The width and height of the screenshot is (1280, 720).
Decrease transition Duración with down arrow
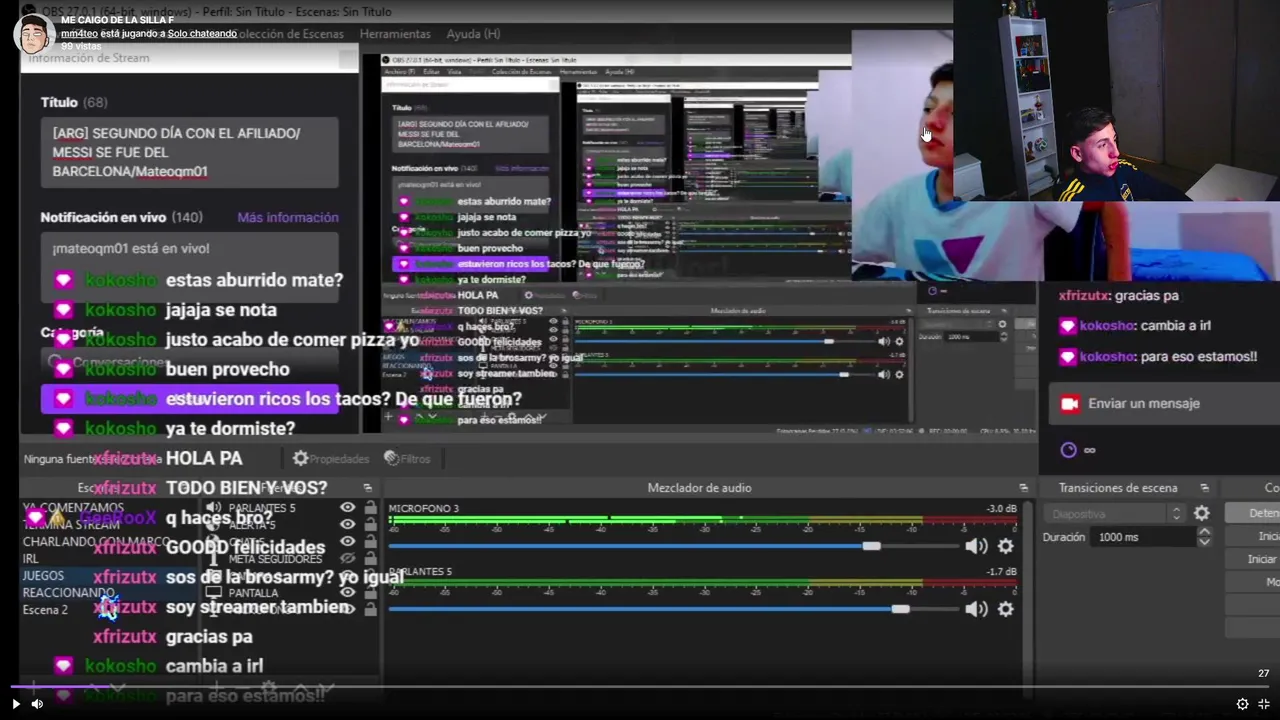pyautogui.click(x=1204, y=542)
